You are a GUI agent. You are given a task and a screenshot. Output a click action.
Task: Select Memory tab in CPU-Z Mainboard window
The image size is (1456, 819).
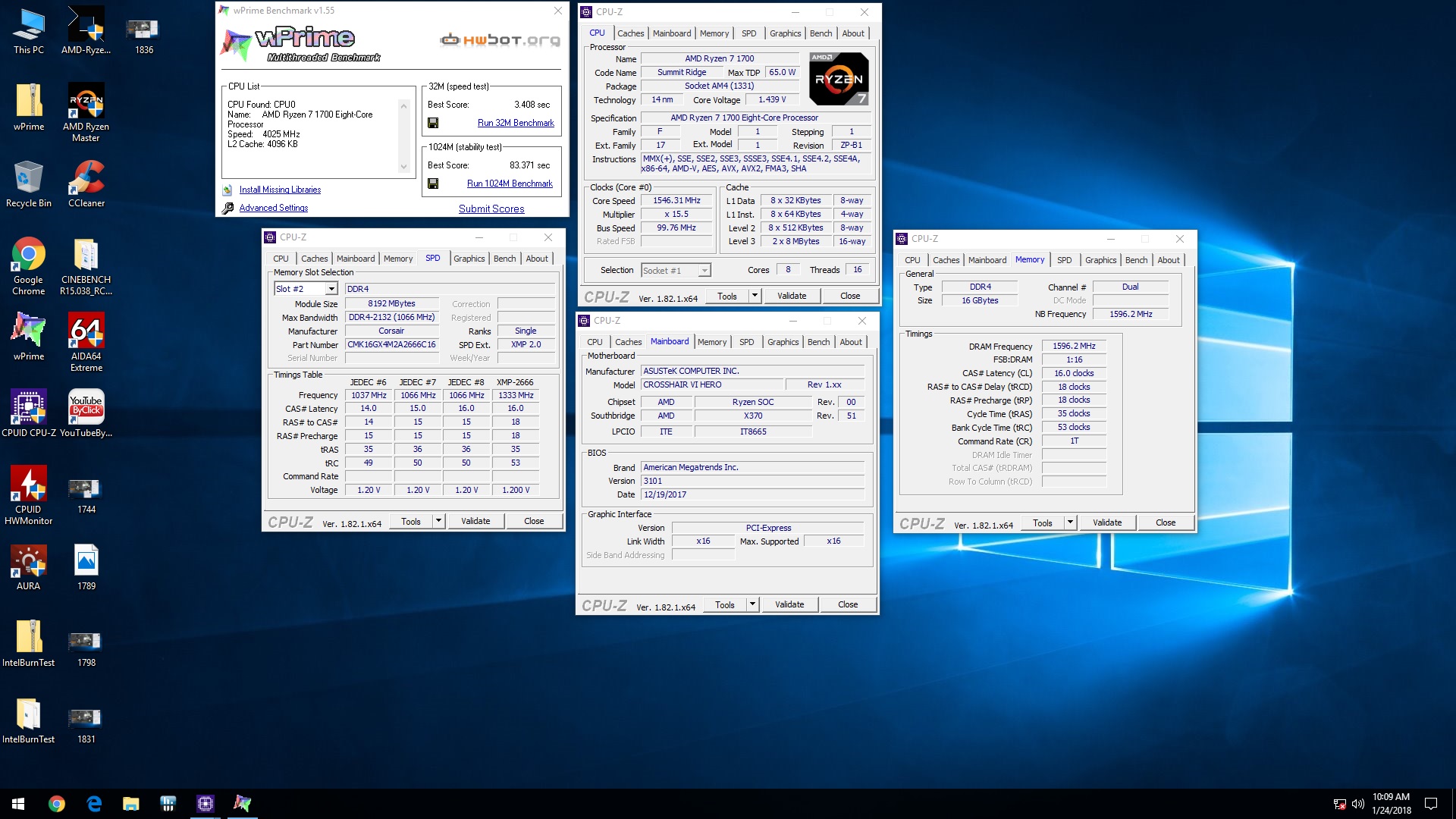[x=712, y=342]
